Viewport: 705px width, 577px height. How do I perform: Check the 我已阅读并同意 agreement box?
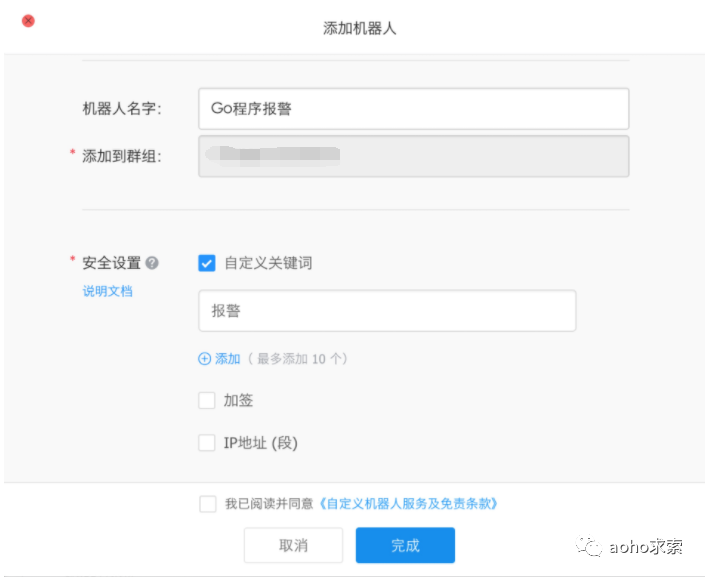click(208, 504)
